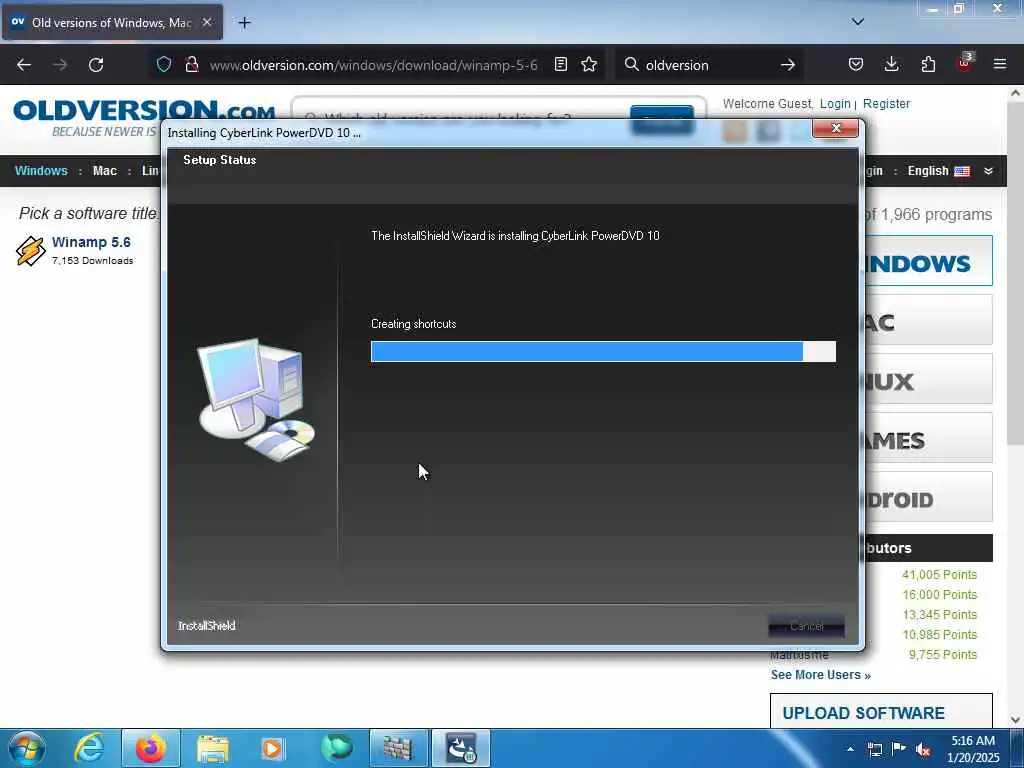Click the 7,153 Downloads text
The image size is (1024, 768).
(93, 261)
